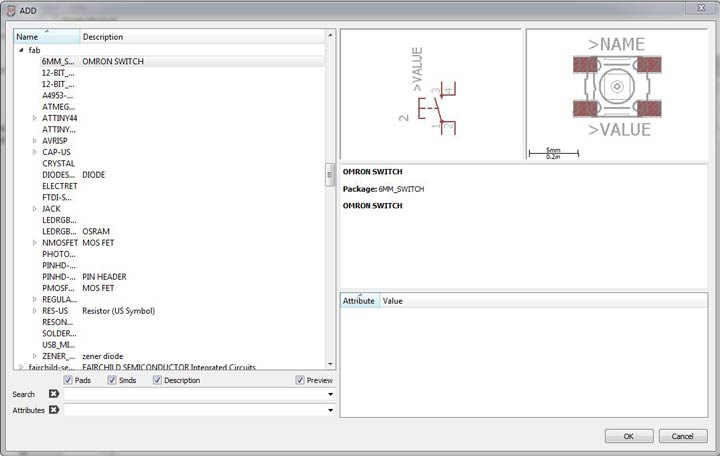Select the ATTINY... device
This screenshot has height=456, width=720.
[59, 129]
